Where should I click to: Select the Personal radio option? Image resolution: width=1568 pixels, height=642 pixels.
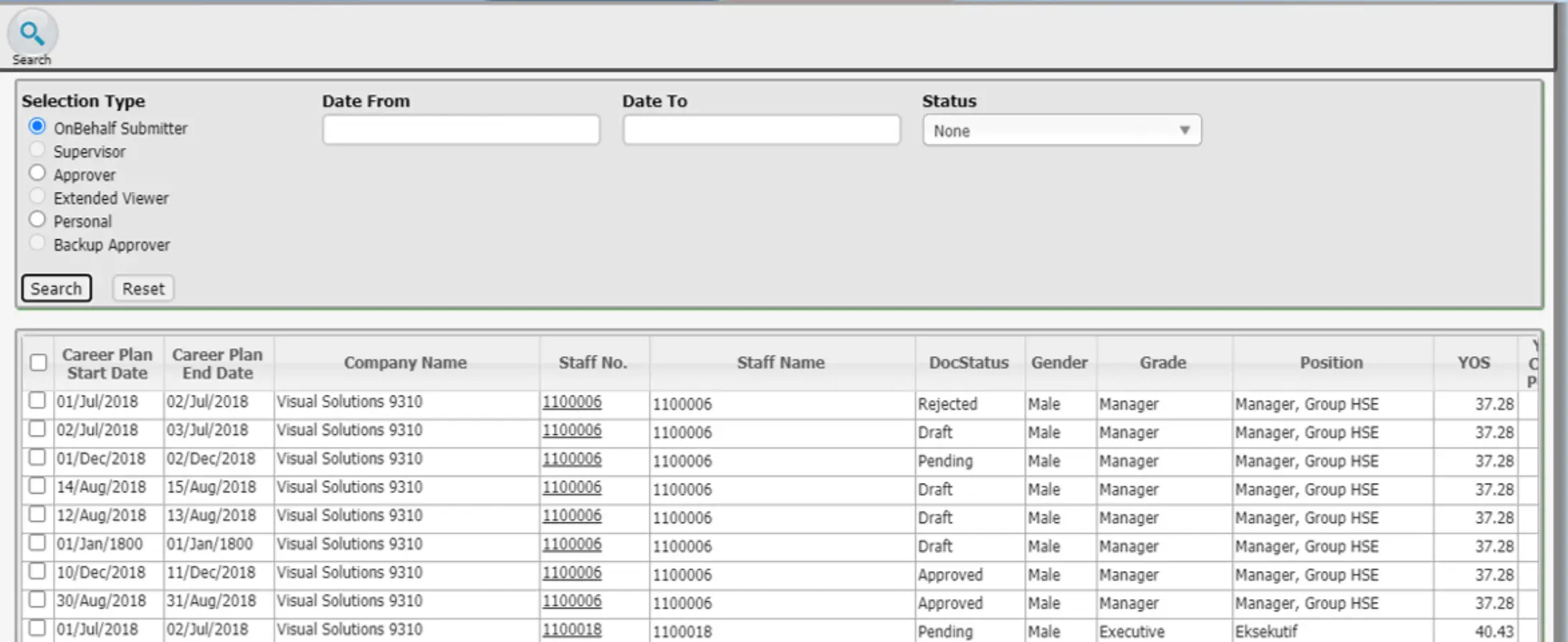point(37,219)
